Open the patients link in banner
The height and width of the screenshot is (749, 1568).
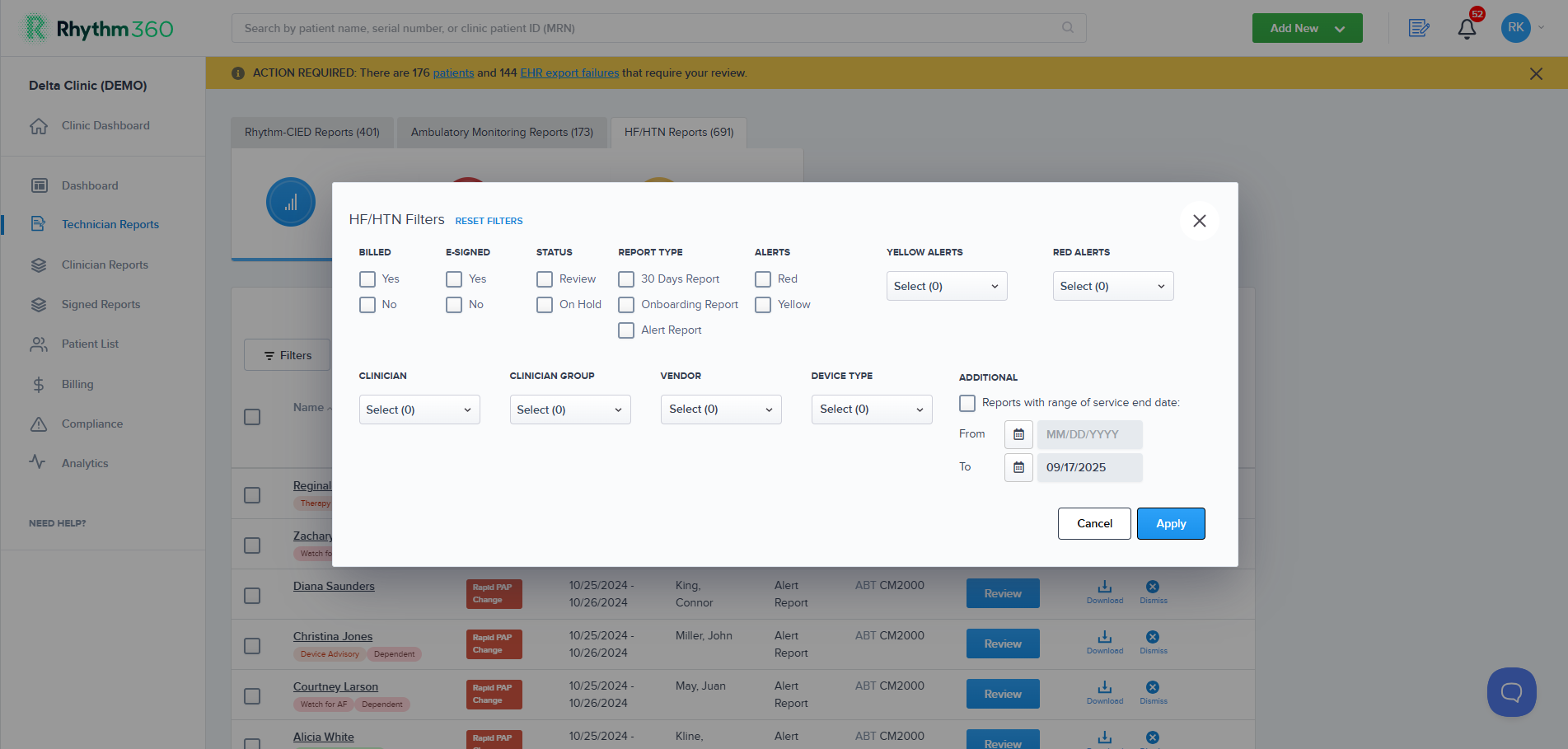coord(453,73)
